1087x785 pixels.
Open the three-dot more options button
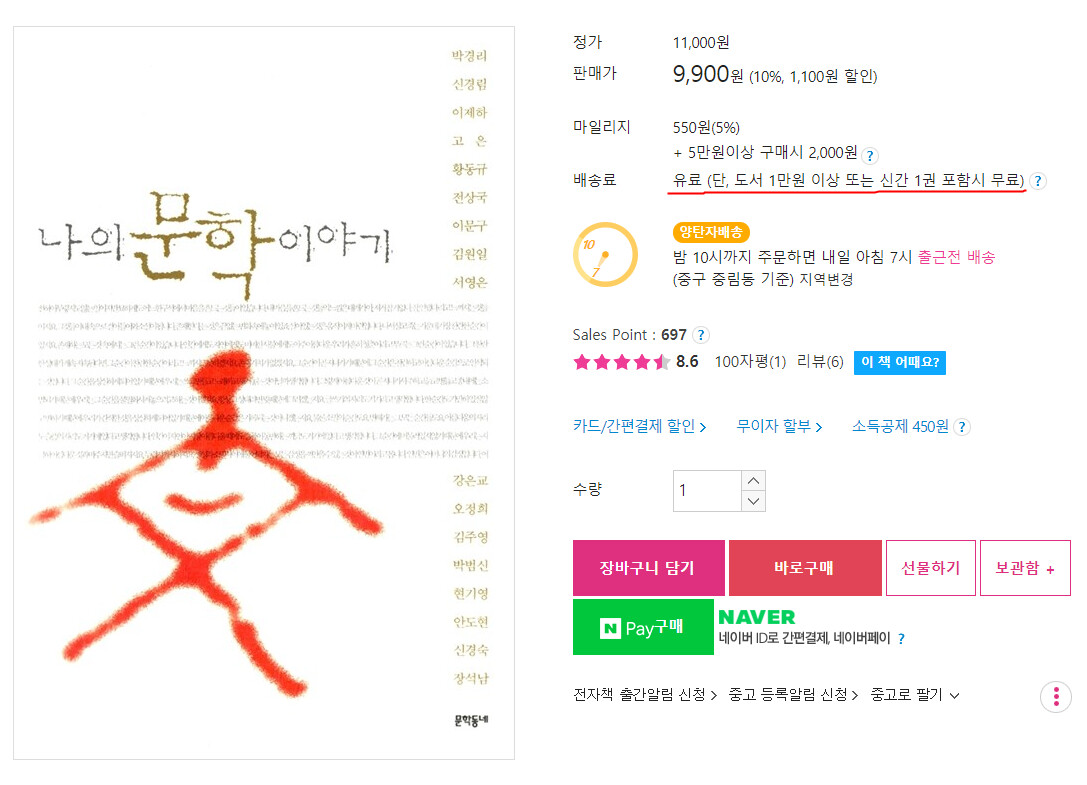click(x=1056, y=696)
